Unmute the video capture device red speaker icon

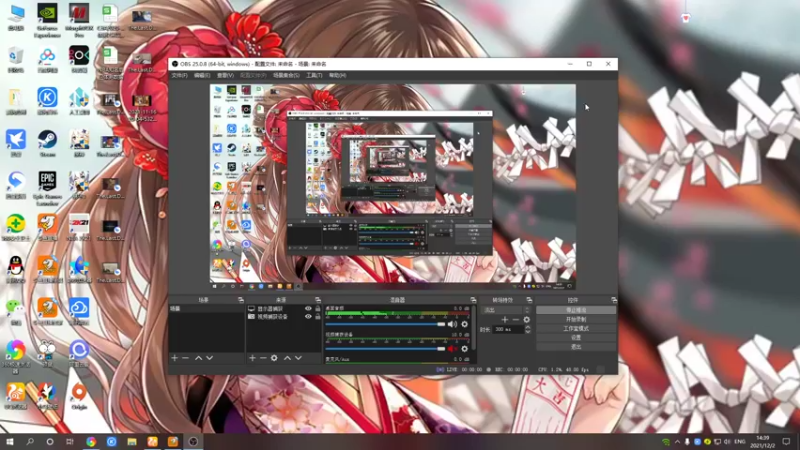tap(452, 349)
